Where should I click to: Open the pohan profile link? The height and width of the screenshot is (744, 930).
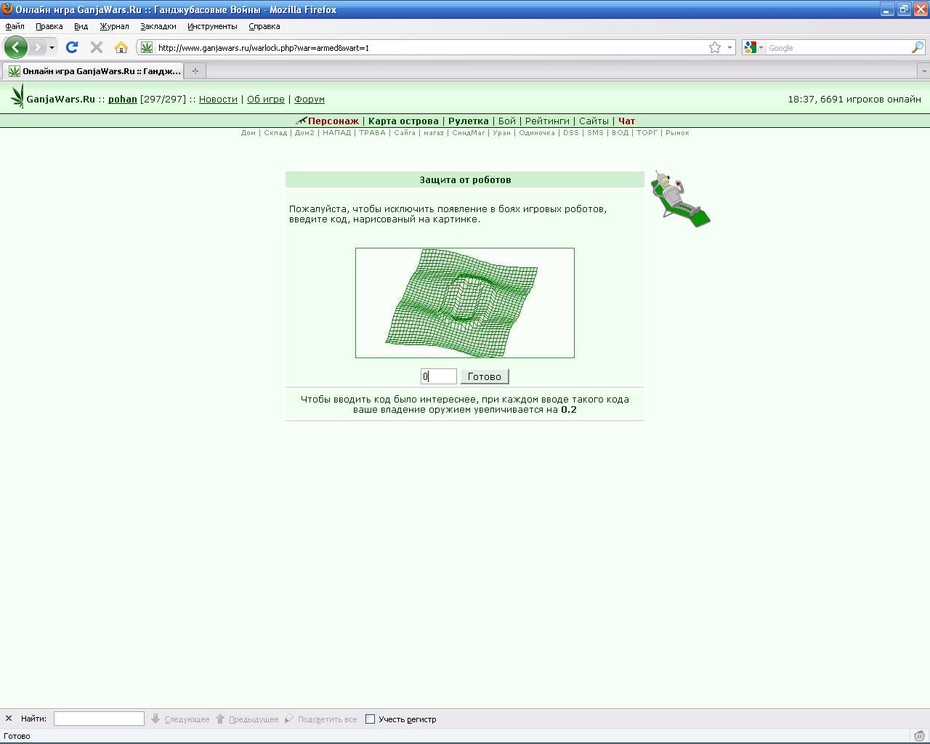(122, 99)
